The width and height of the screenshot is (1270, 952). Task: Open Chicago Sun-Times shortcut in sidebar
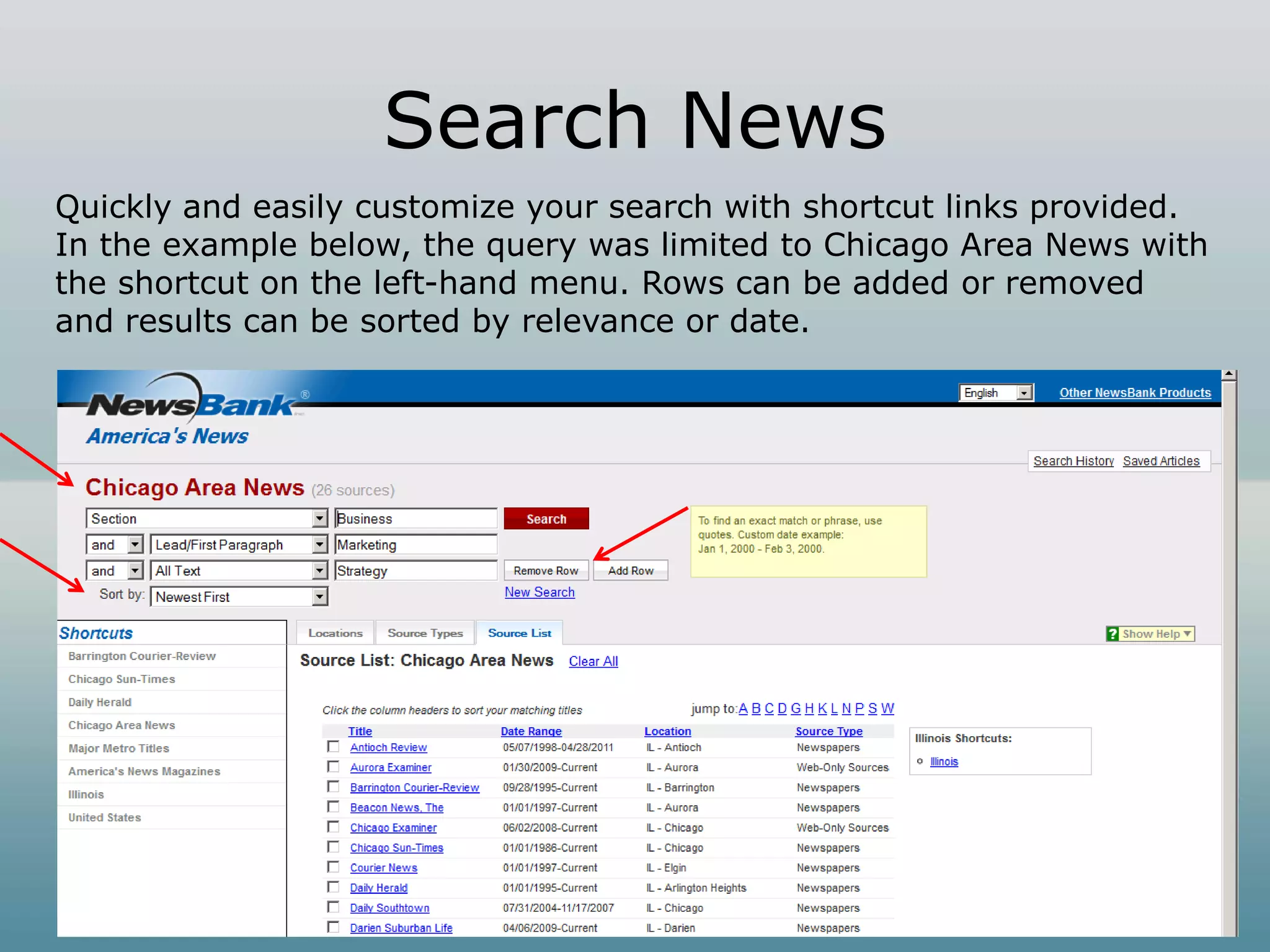tap(122, 679)
